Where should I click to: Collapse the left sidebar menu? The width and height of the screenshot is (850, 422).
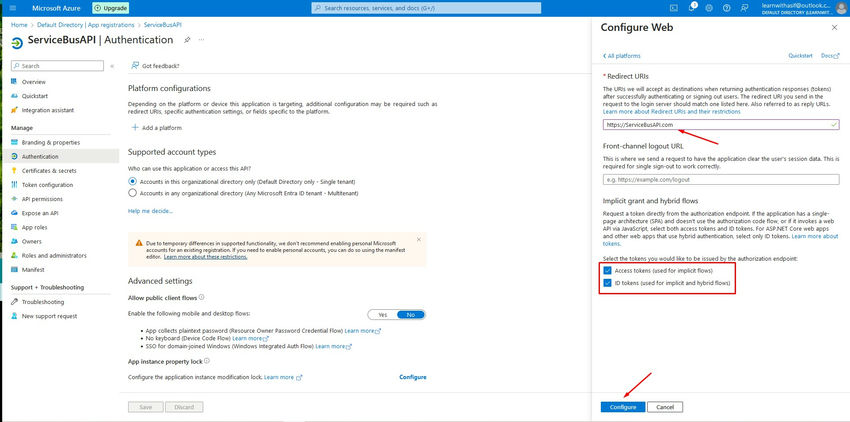[x=112, y=66]
